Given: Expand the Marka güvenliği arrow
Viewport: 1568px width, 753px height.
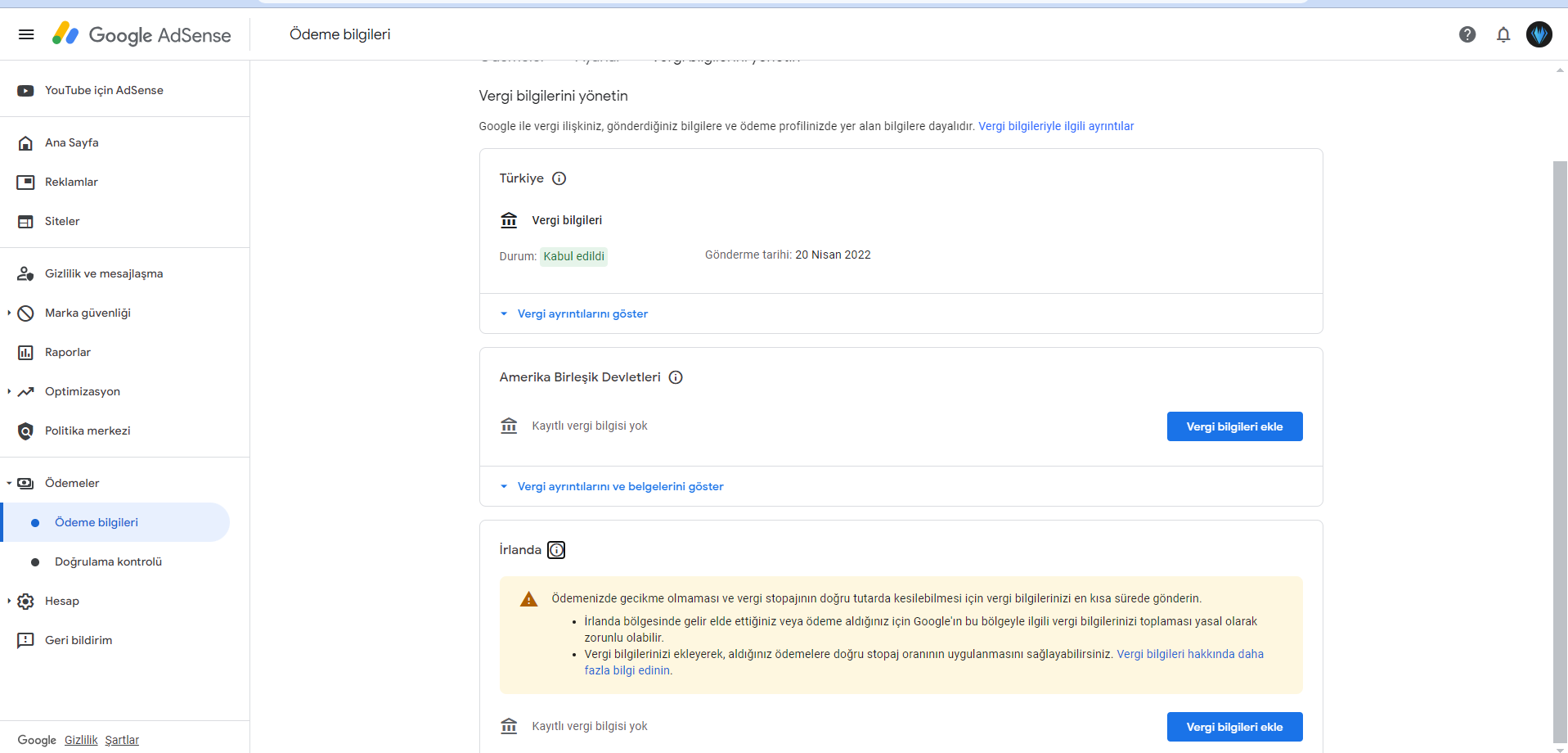Looking at the screenshot, I should [9, 313].
